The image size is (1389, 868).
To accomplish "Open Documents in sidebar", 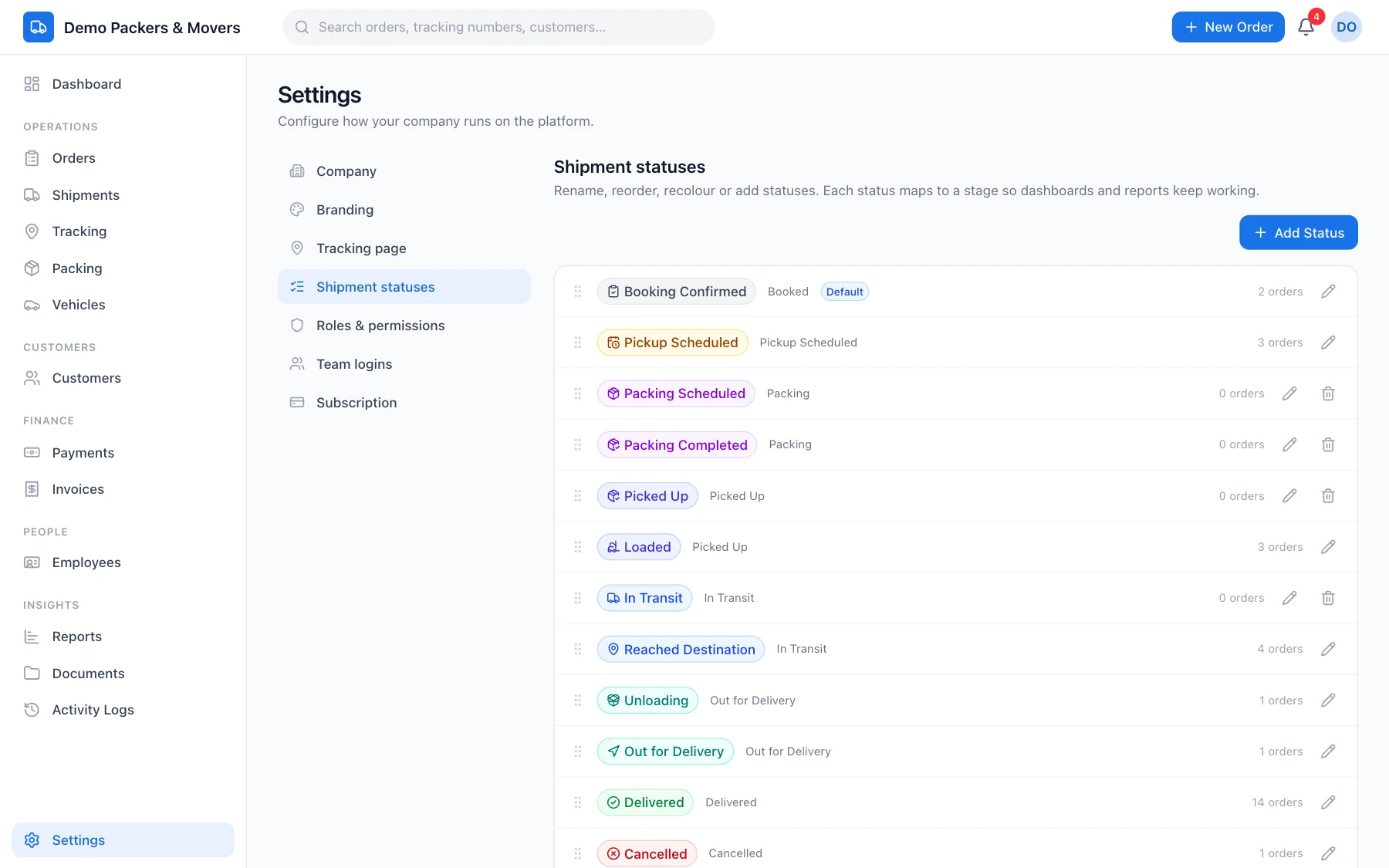I will tap(123, 674).
